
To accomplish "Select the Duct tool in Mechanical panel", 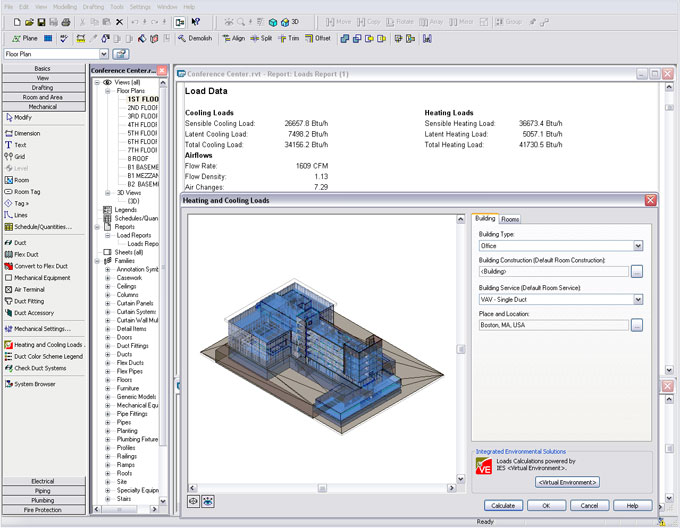I will 19,242.
